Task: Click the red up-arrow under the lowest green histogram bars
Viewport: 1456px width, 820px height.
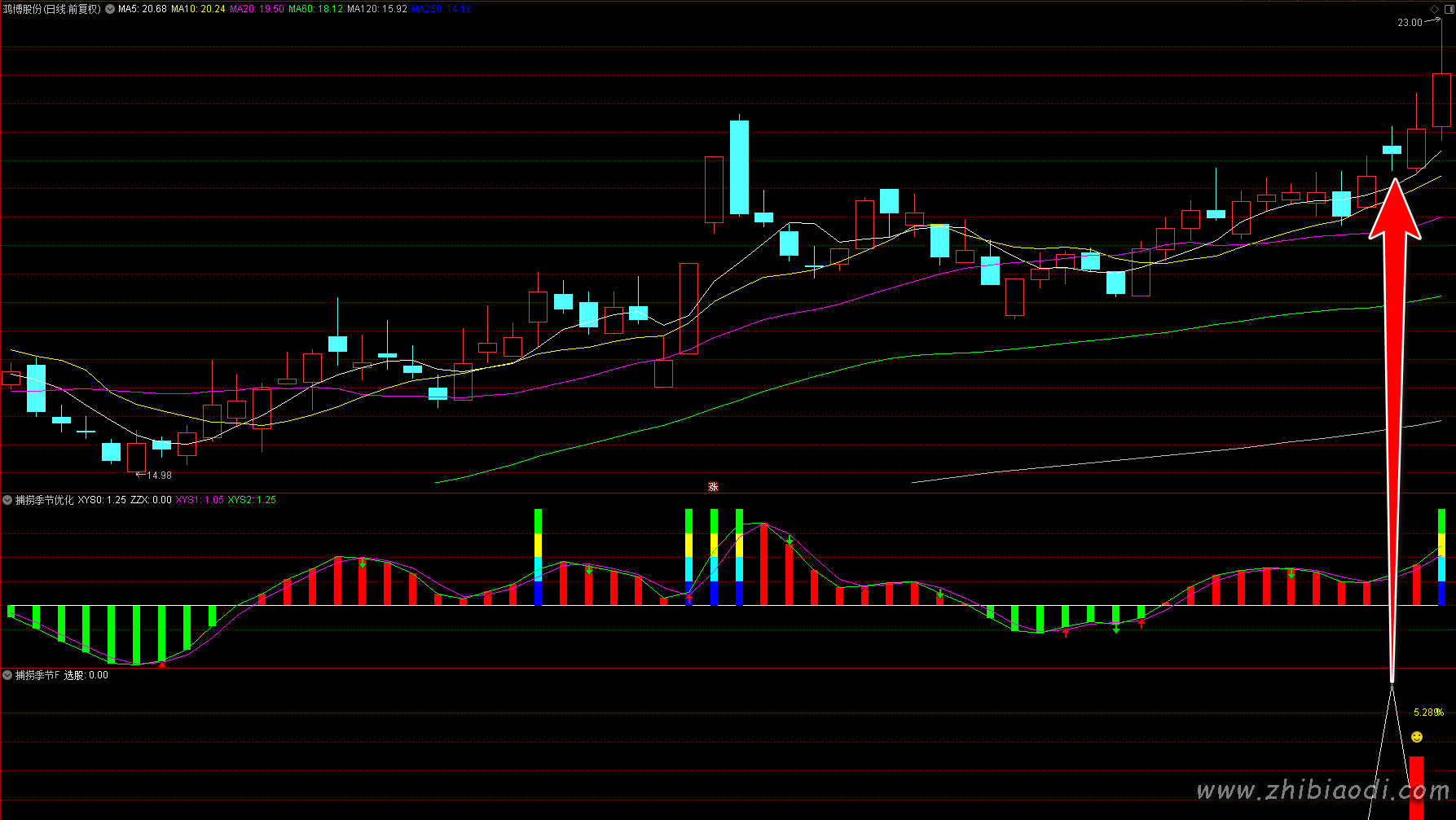Action: tap(162, 664)
